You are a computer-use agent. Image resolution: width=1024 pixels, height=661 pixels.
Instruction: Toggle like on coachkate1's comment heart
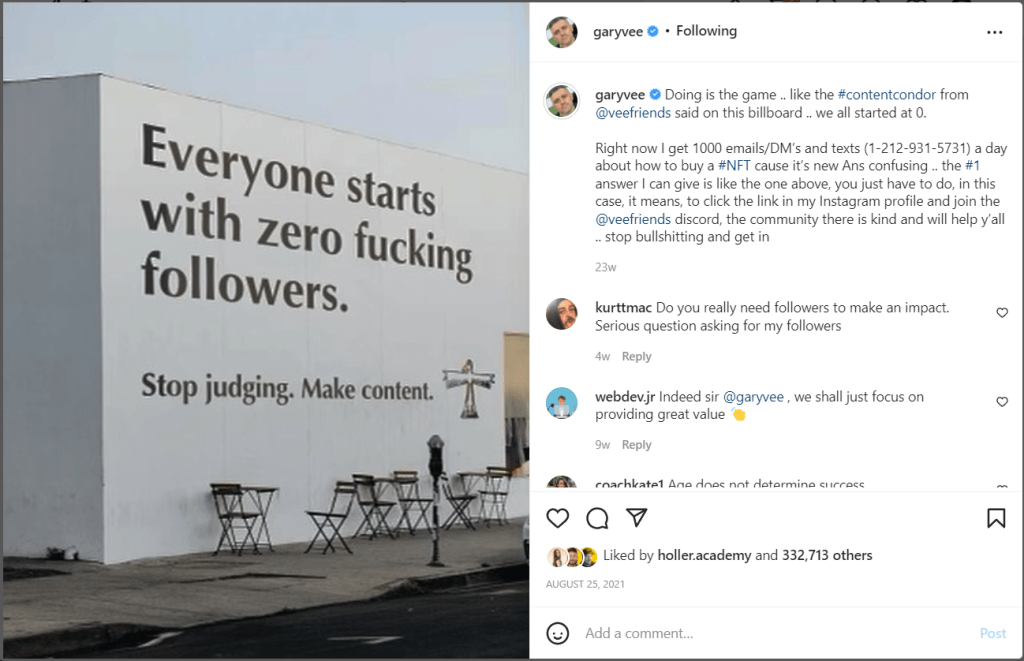click(1002, 487)
